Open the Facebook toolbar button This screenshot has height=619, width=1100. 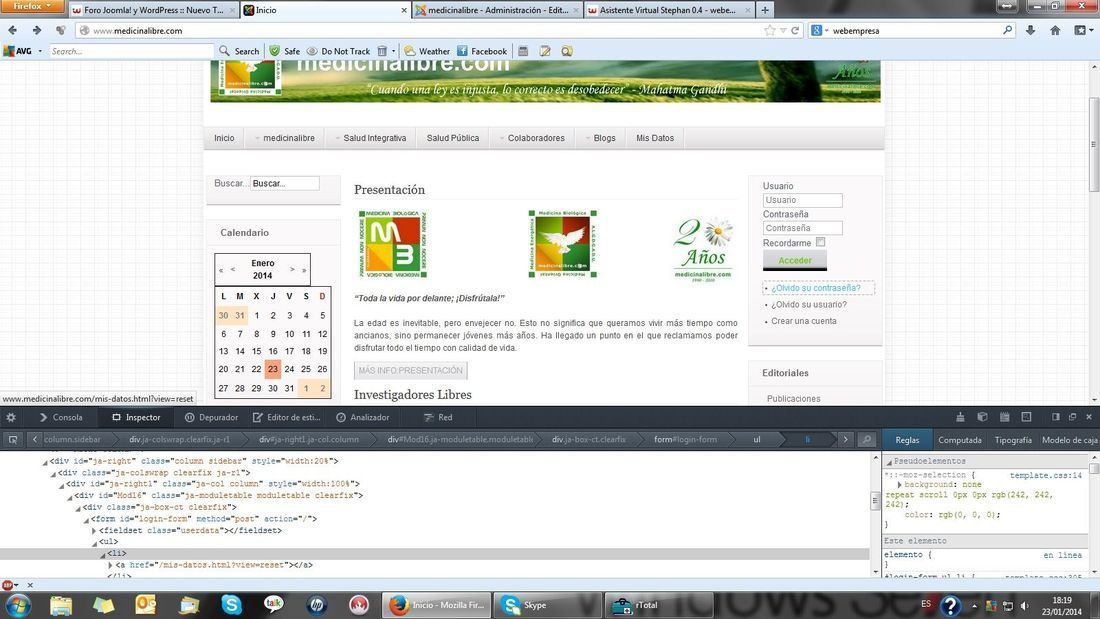tap(482, 51)
